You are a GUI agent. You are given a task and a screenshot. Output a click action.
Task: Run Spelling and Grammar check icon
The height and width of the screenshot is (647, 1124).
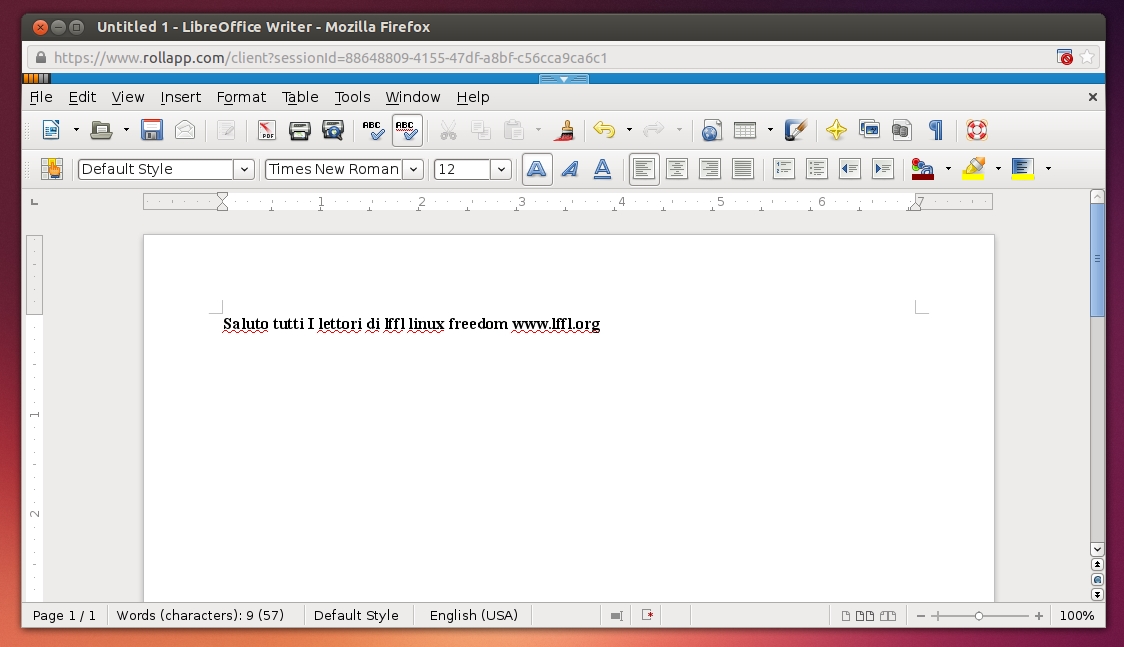373,130
